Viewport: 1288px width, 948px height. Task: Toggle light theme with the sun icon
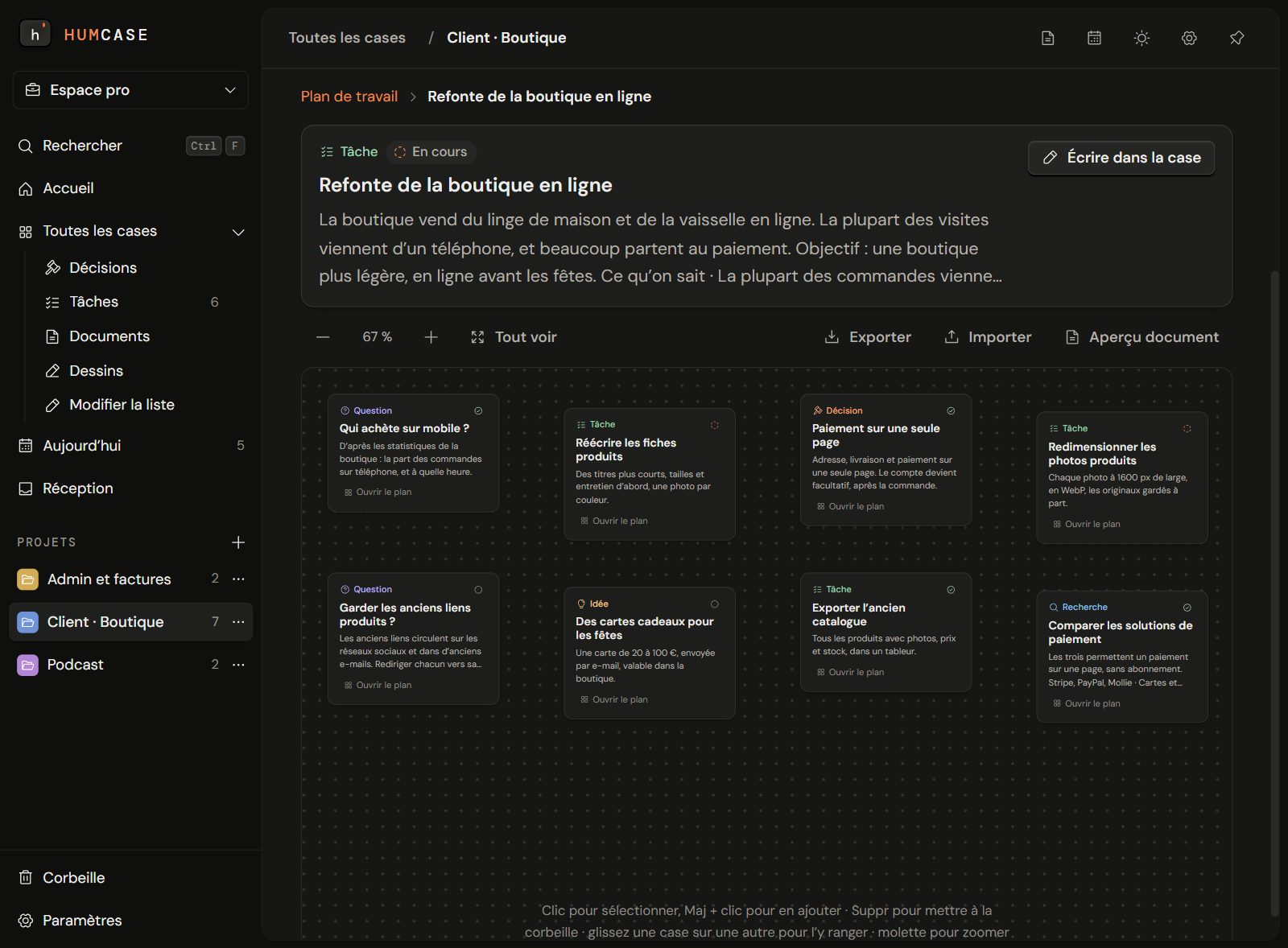tap(1141, 38)
